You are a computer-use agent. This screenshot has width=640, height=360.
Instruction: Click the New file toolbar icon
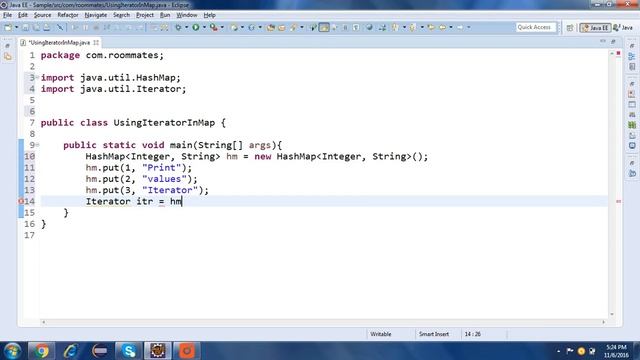pyautogui.click(x=8, y=27)
